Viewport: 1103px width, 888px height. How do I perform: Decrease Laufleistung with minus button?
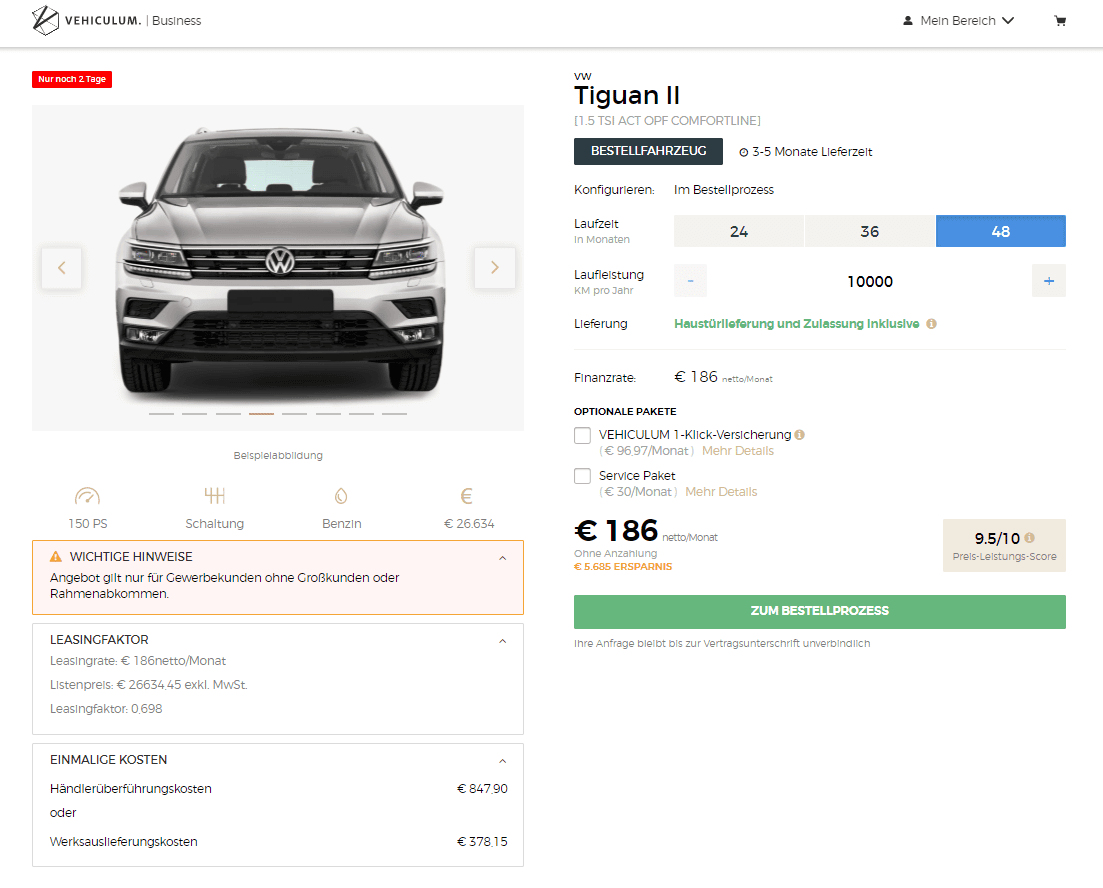(x=690, y=281)
